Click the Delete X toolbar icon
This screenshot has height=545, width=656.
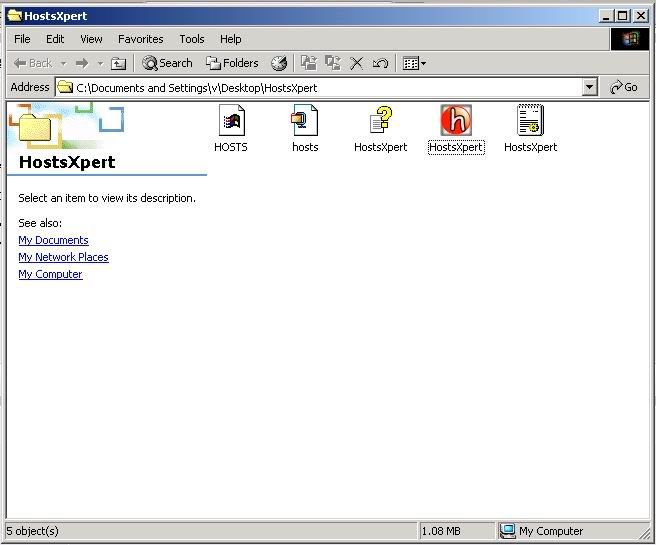coord(356,64)
